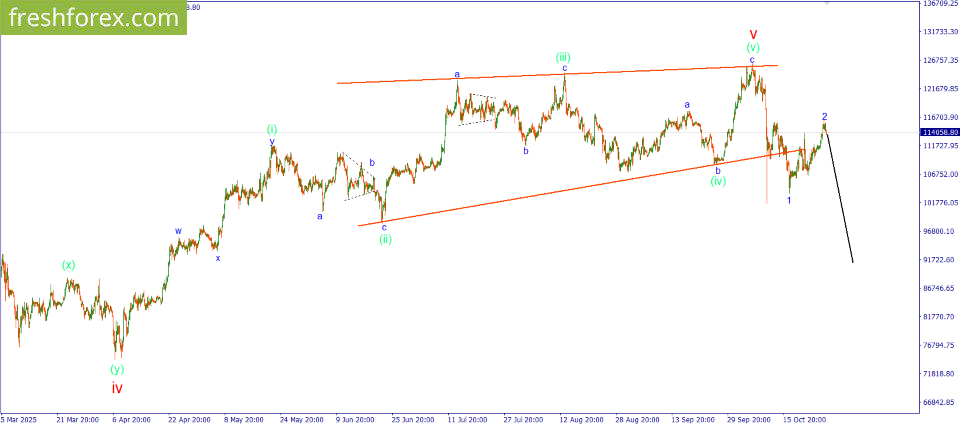This screenshot has width=960, height=427.
Task: Select the current price tag 114058.80
Action: (939, 132)
